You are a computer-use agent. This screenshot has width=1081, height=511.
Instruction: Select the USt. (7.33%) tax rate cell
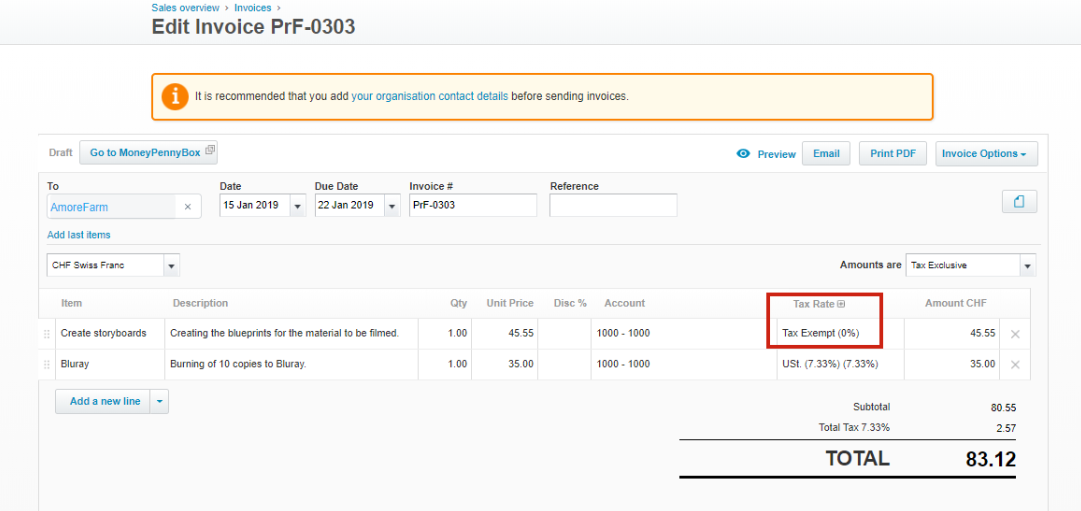tap(840, 365)
